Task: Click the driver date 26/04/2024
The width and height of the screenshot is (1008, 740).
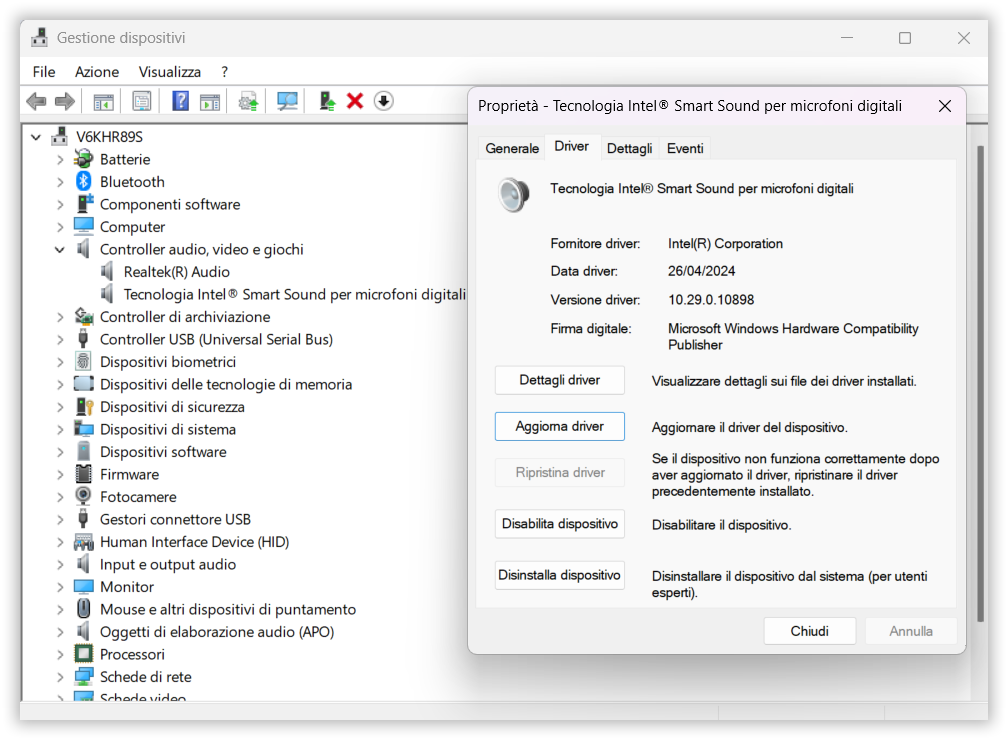Action: 701,271
